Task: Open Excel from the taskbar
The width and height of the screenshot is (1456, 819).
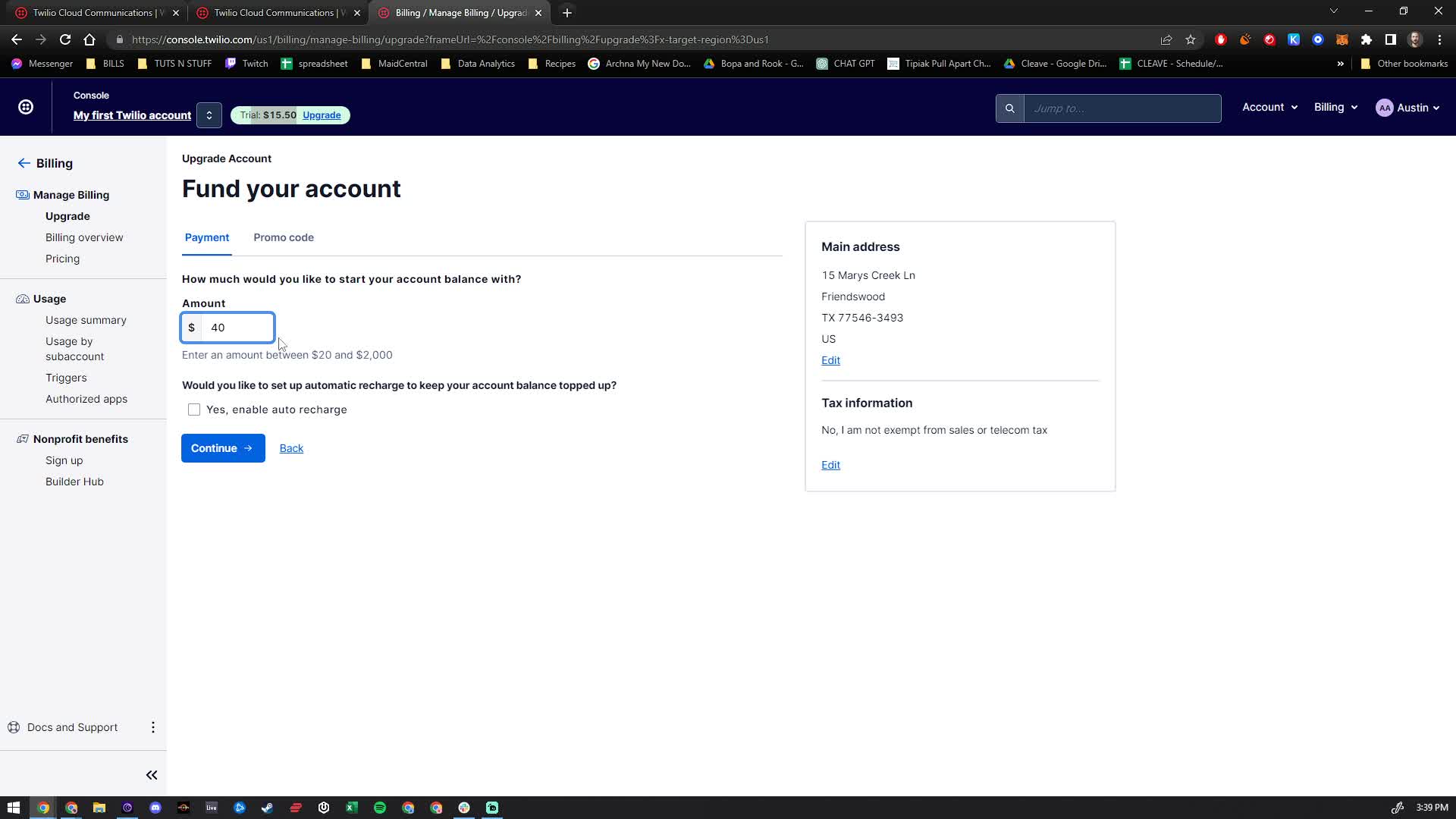Action: point(352,808)
